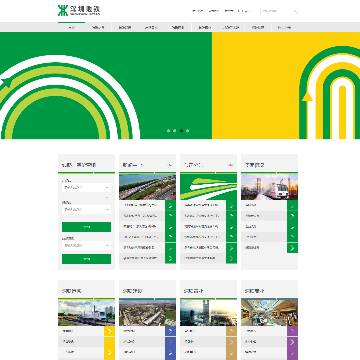This screenshot has height=360, width=360.
Task: Click the green query button below the destination dropdown
Action: tap(86, 227)
